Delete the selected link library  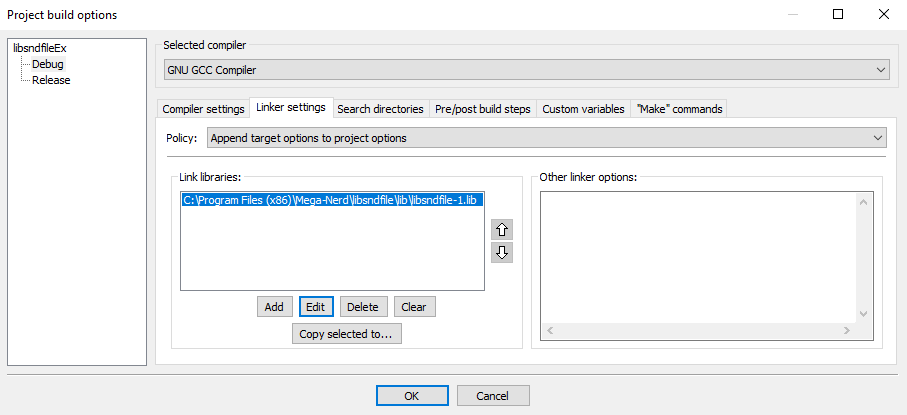tap(362, 307)
